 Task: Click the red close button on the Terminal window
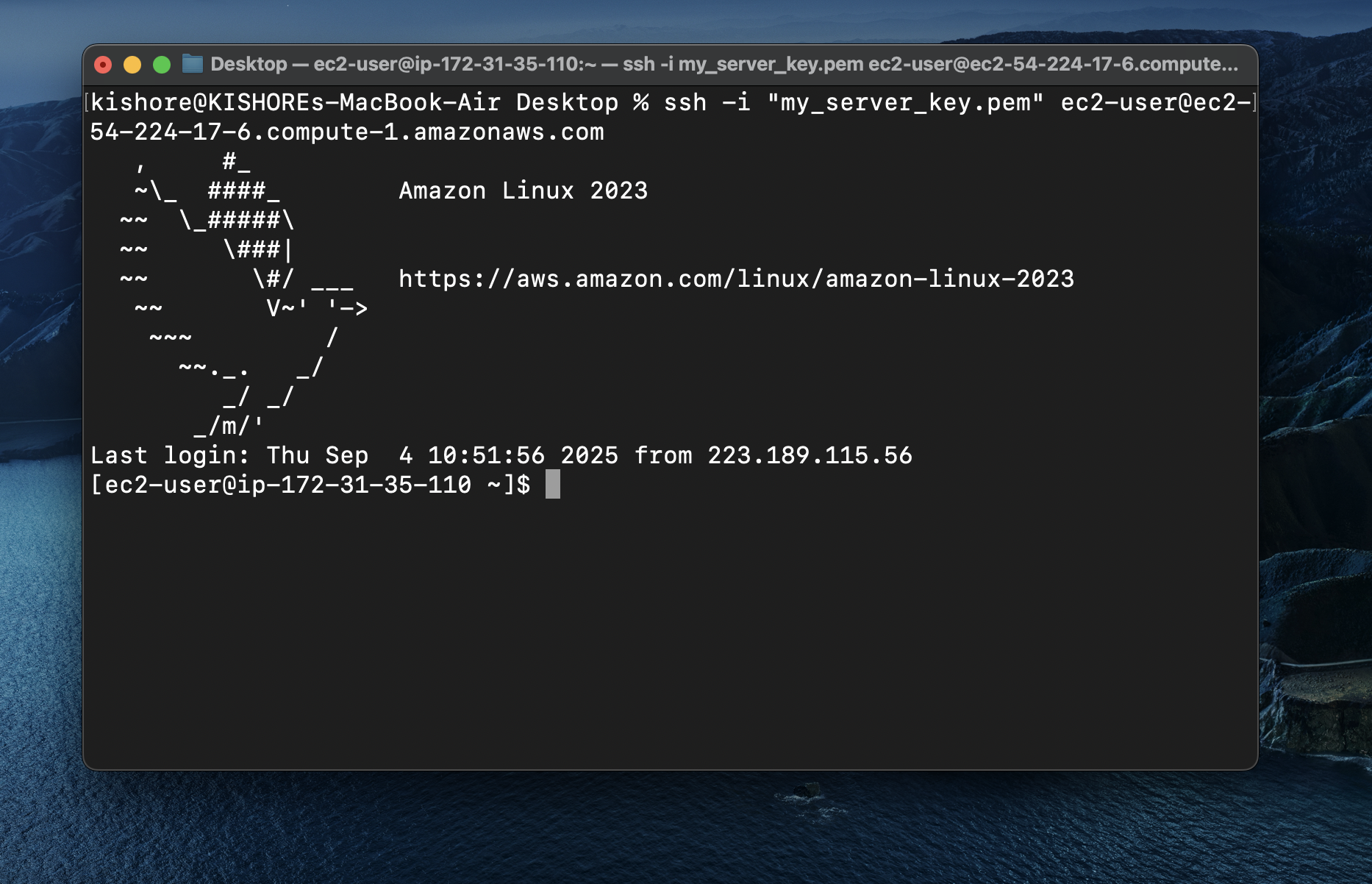[103, 65]
